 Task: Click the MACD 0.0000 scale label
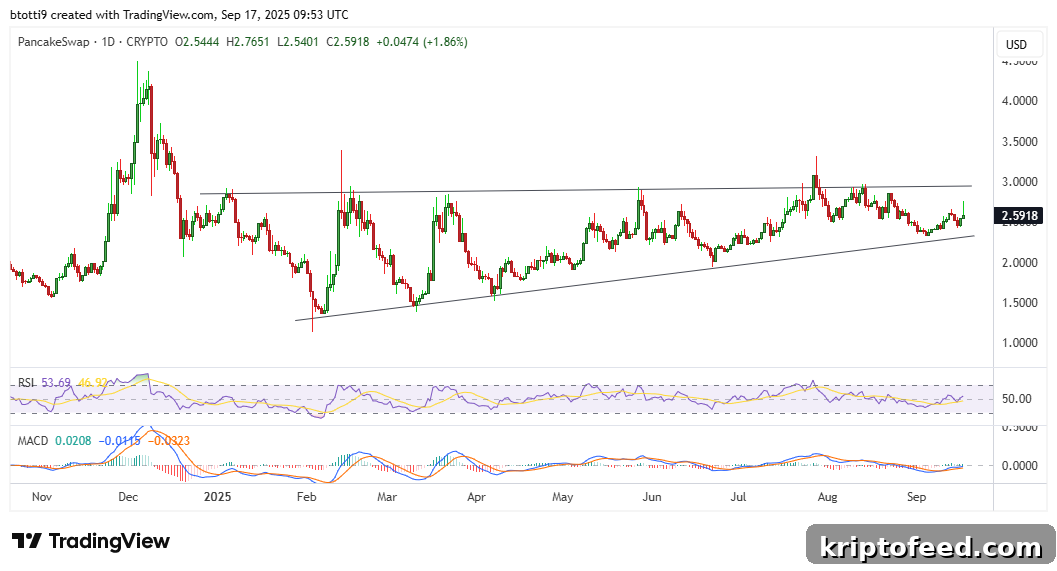pos(1020,466)
